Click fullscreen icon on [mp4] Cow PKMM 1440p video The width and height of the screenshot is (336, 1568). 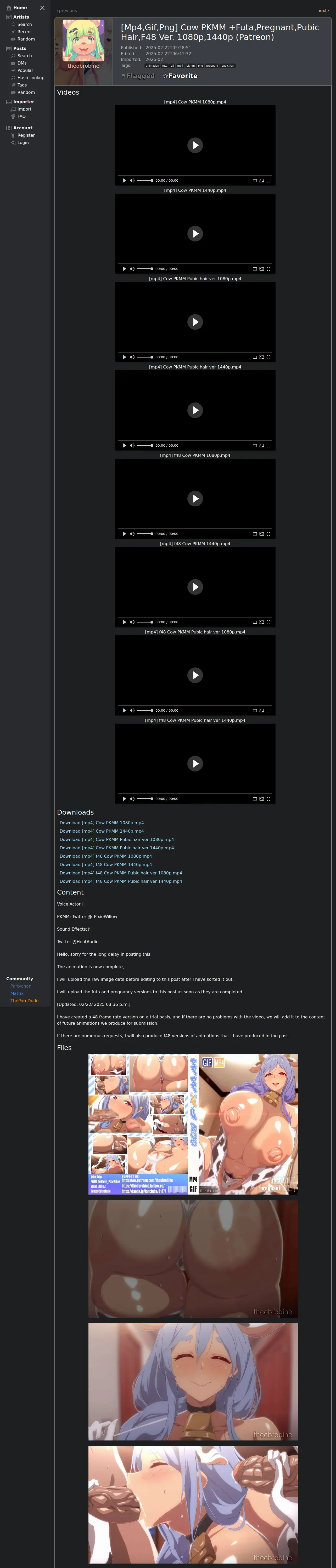pos(268,269)
